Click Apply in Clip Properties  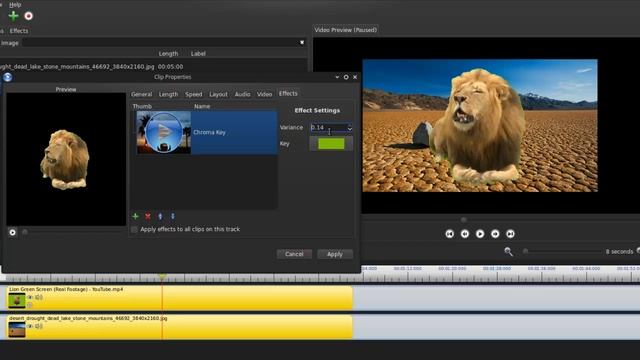pos(335,254)
